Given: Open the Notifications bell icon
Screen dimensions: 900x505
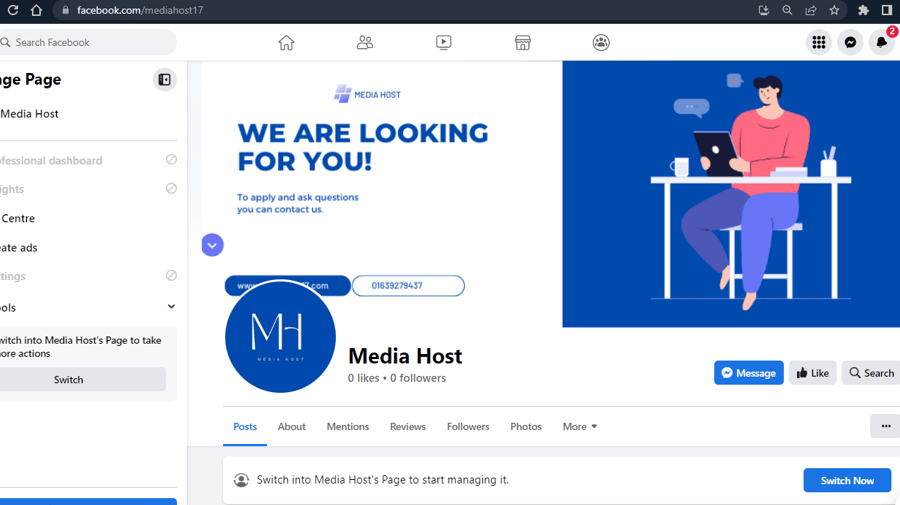Looking at the screenshot, I should [x=882, y=42].
